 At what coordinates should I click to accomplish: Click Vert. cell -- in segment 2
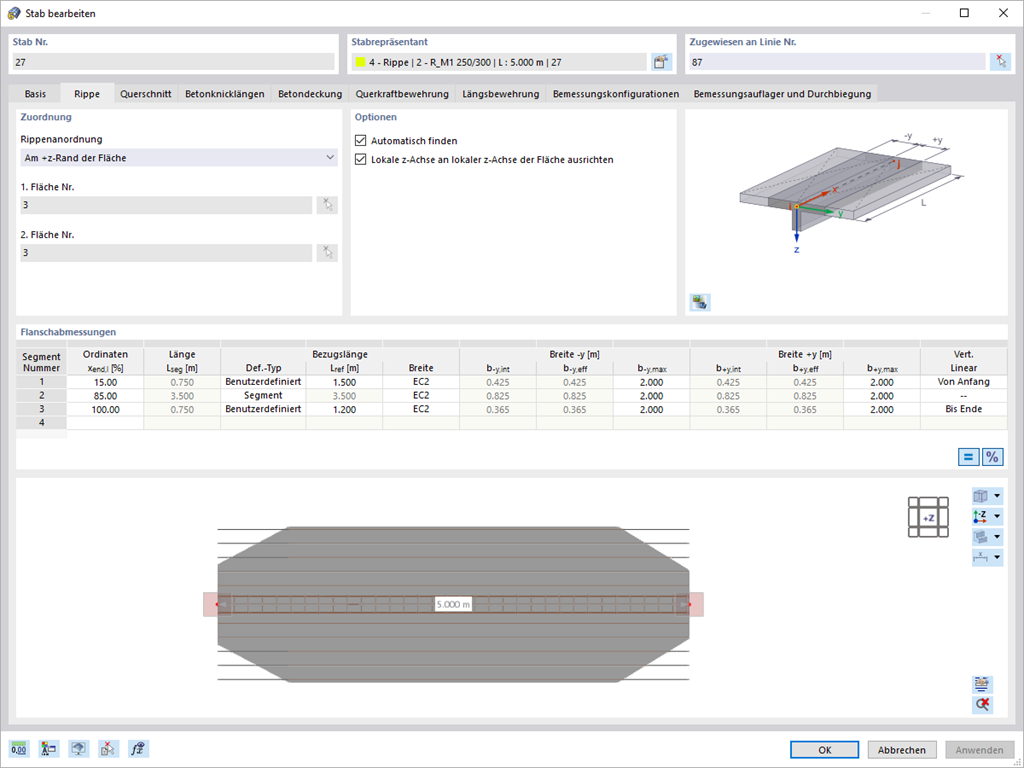pyautogui.click(x=963, y=396)
